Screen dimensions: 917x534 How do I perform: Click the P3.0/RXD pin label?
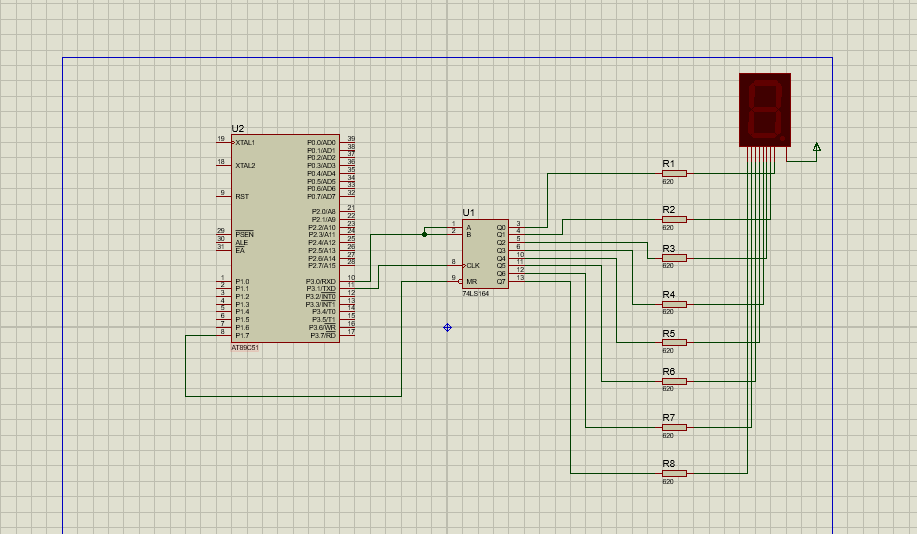tap(321, 282)
